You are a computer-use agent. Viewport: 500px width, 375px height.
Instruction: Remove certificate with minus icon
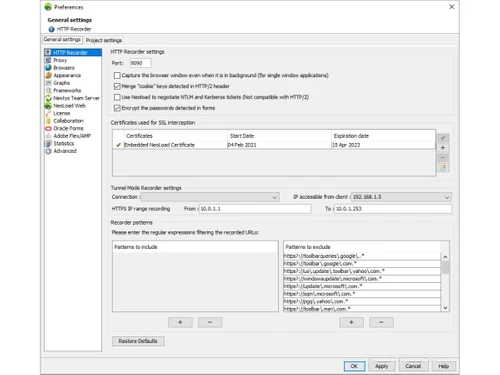443,158
